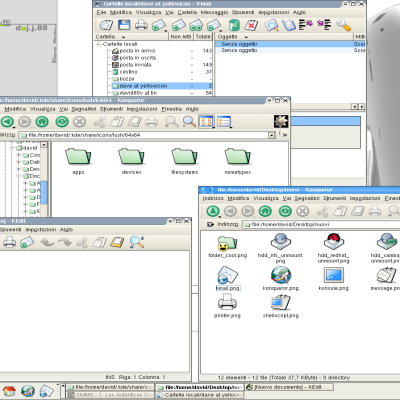Switch to Cartelle locali KMail taskbar button
This screenshot has width=400, height=400.
coord(200,395)
